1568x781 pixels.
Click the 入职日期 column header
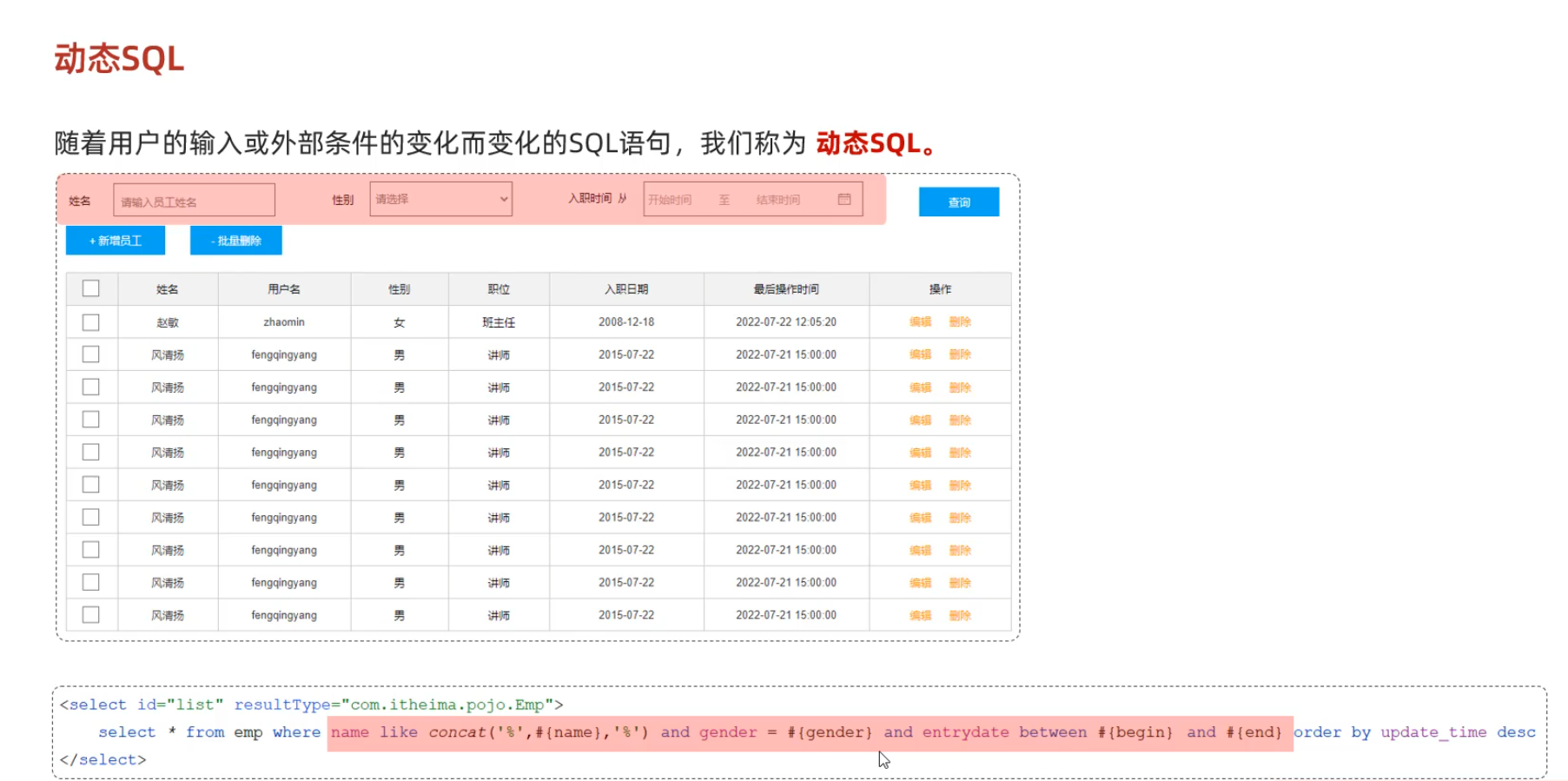point(626,289)
